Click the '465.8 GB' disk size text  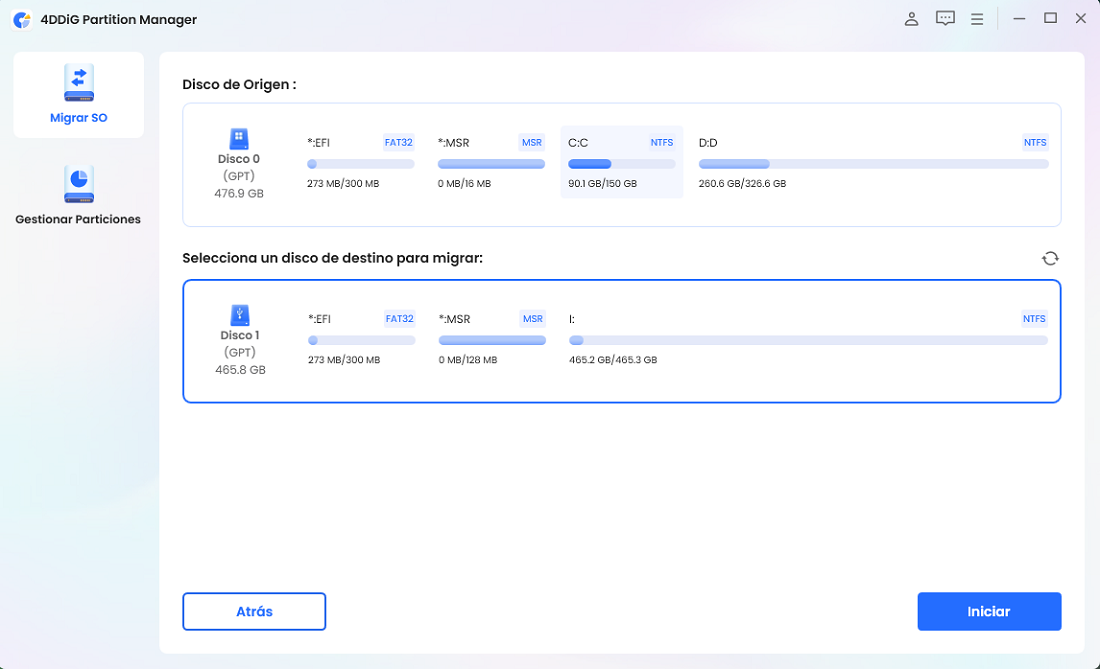[x=240, y=370]
